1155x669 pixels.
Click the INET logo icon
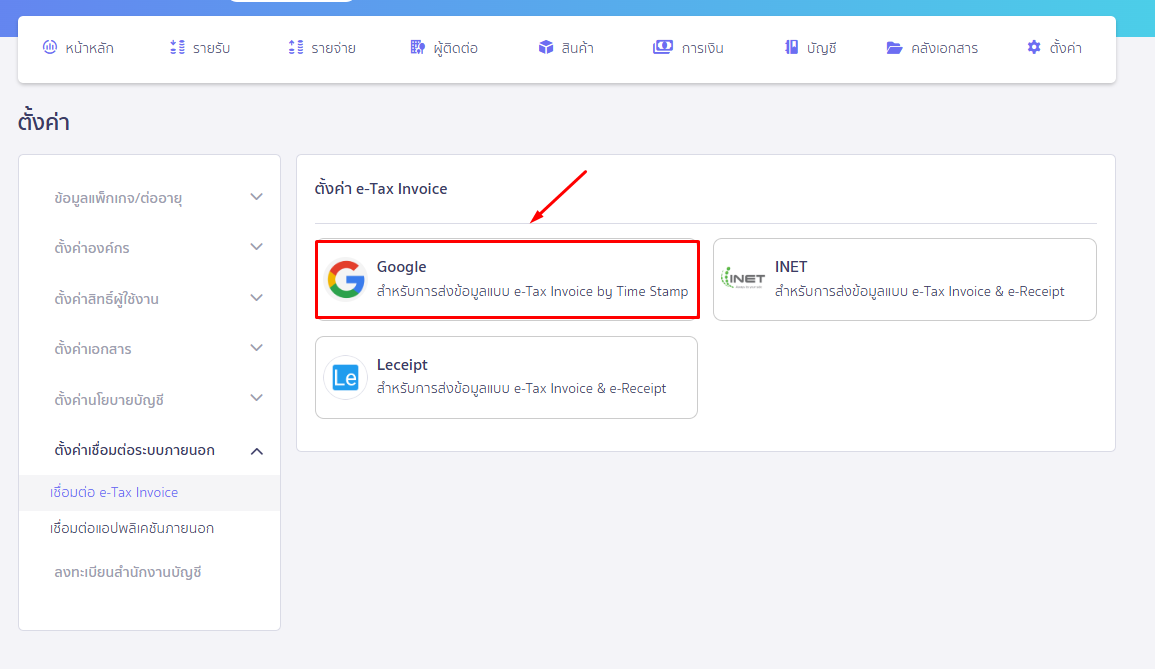coord(743,279)
